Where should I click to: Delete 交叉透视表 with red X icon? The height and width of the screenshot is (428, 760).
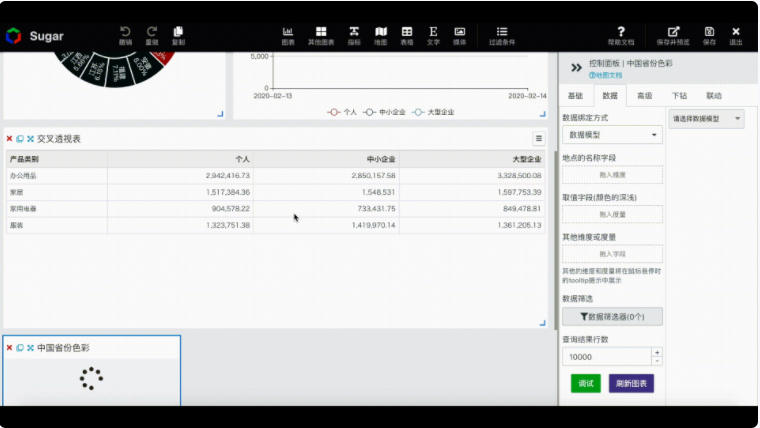tap(9, 139)
